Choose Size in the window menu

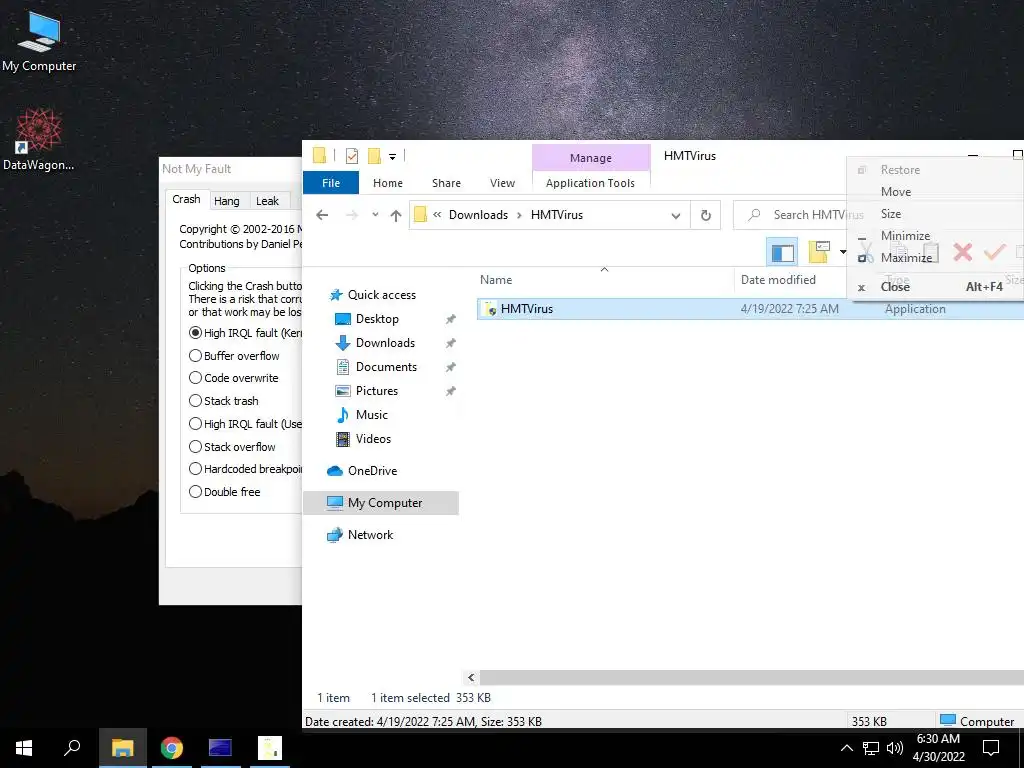click(891, 214)
